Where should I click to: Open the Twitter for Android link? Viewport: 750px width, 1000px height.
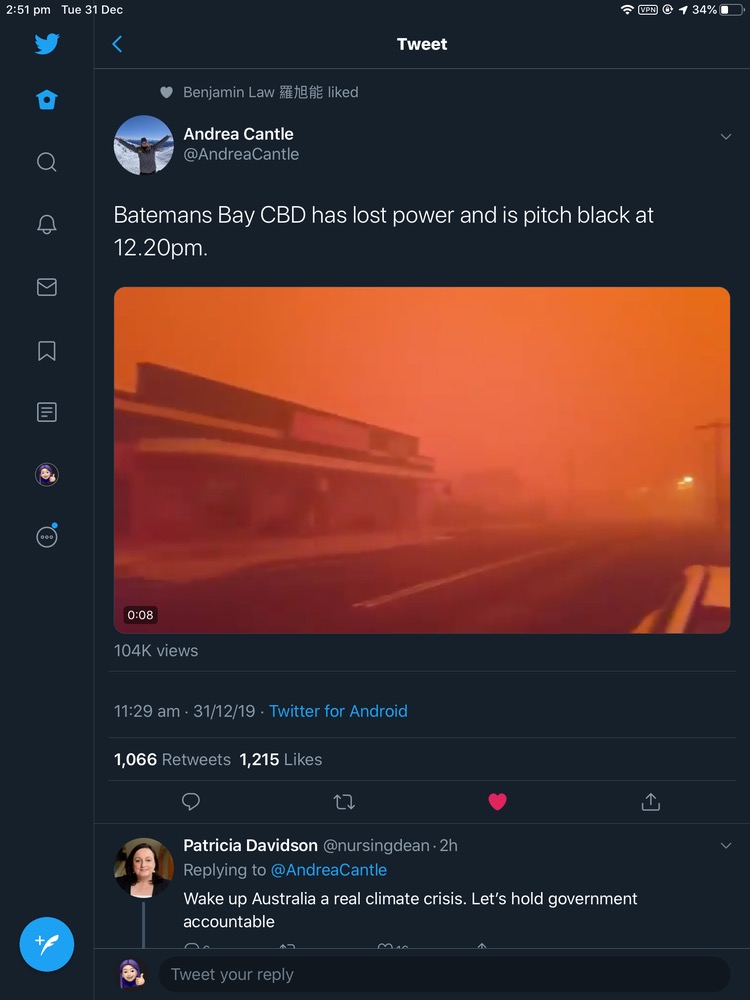[x=338, y=711]
